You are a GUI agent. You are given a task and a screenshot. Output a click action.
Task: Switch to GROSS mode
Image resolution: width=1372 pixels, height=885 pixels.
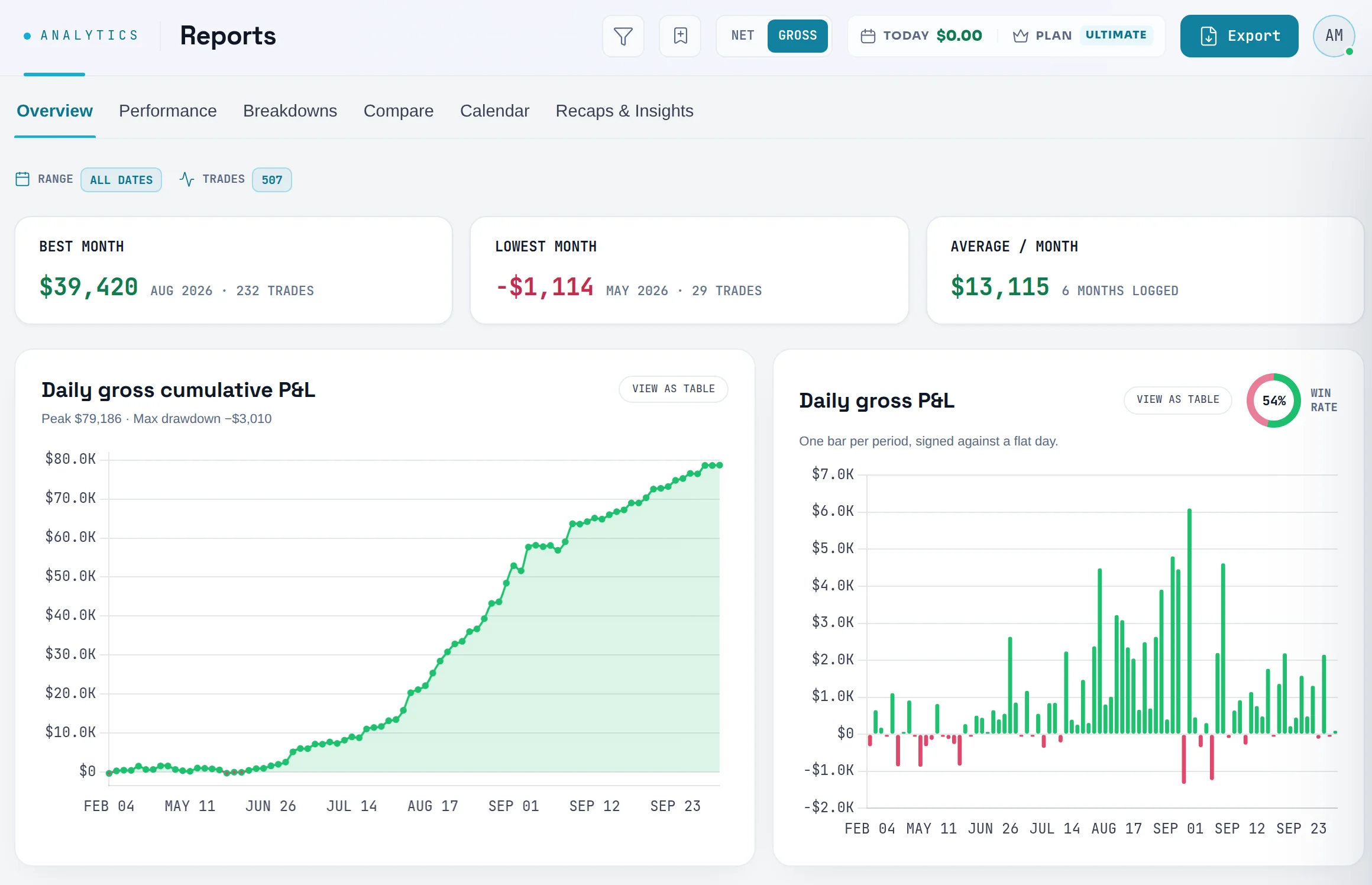[797, 36]
